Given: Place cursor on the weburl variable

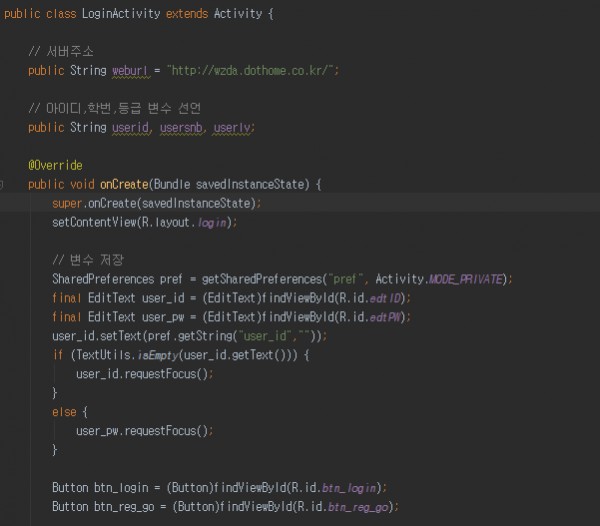Looking at the screenshot, I should click(130, 71).
